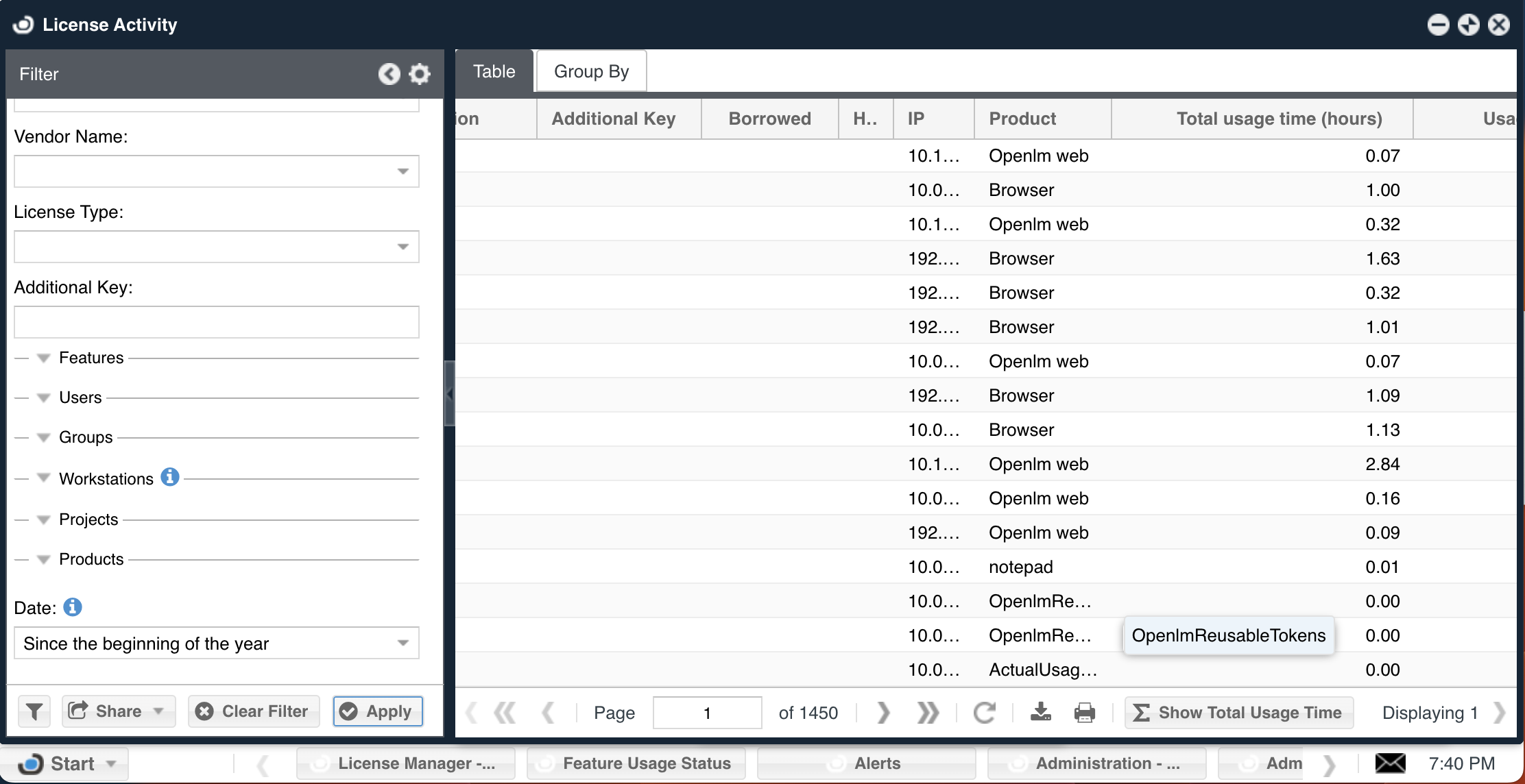Click the Workstations info icon

click(170, 477)
